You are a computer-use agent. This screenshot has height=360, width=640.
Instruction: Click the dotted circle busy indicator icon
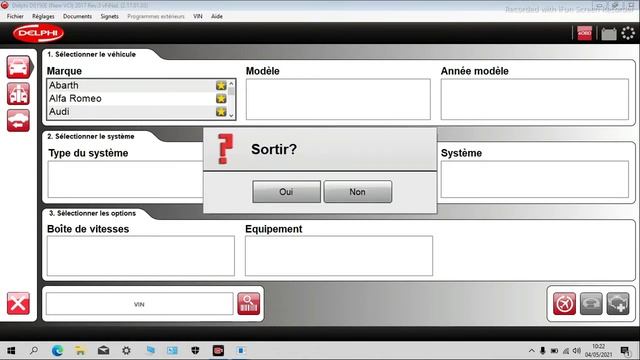coord(628,33)
